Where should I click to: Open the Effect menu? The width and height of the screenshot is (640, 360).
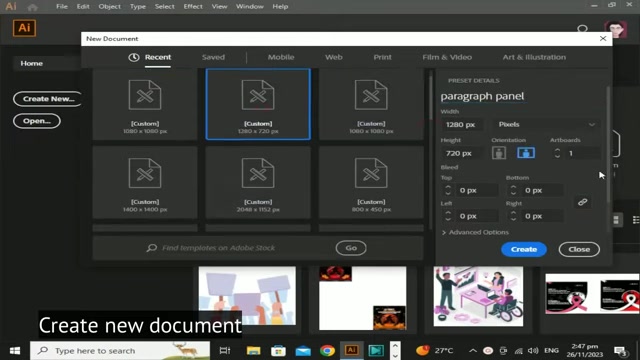(193, 7)
